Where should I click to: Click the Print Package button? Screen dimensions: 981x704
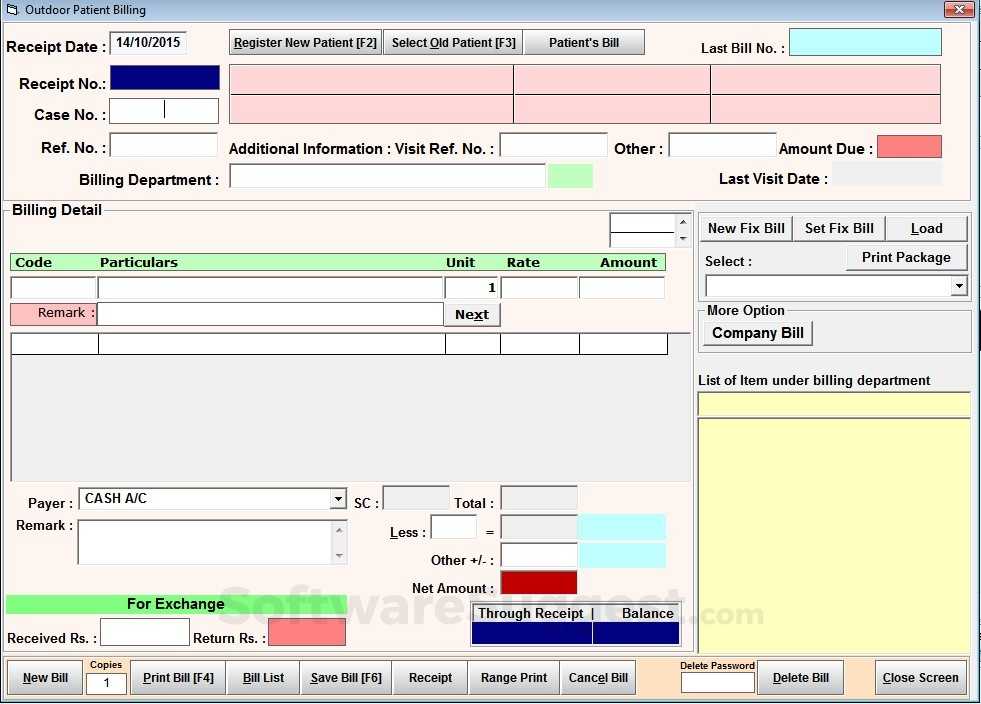[x=906, y=257]
